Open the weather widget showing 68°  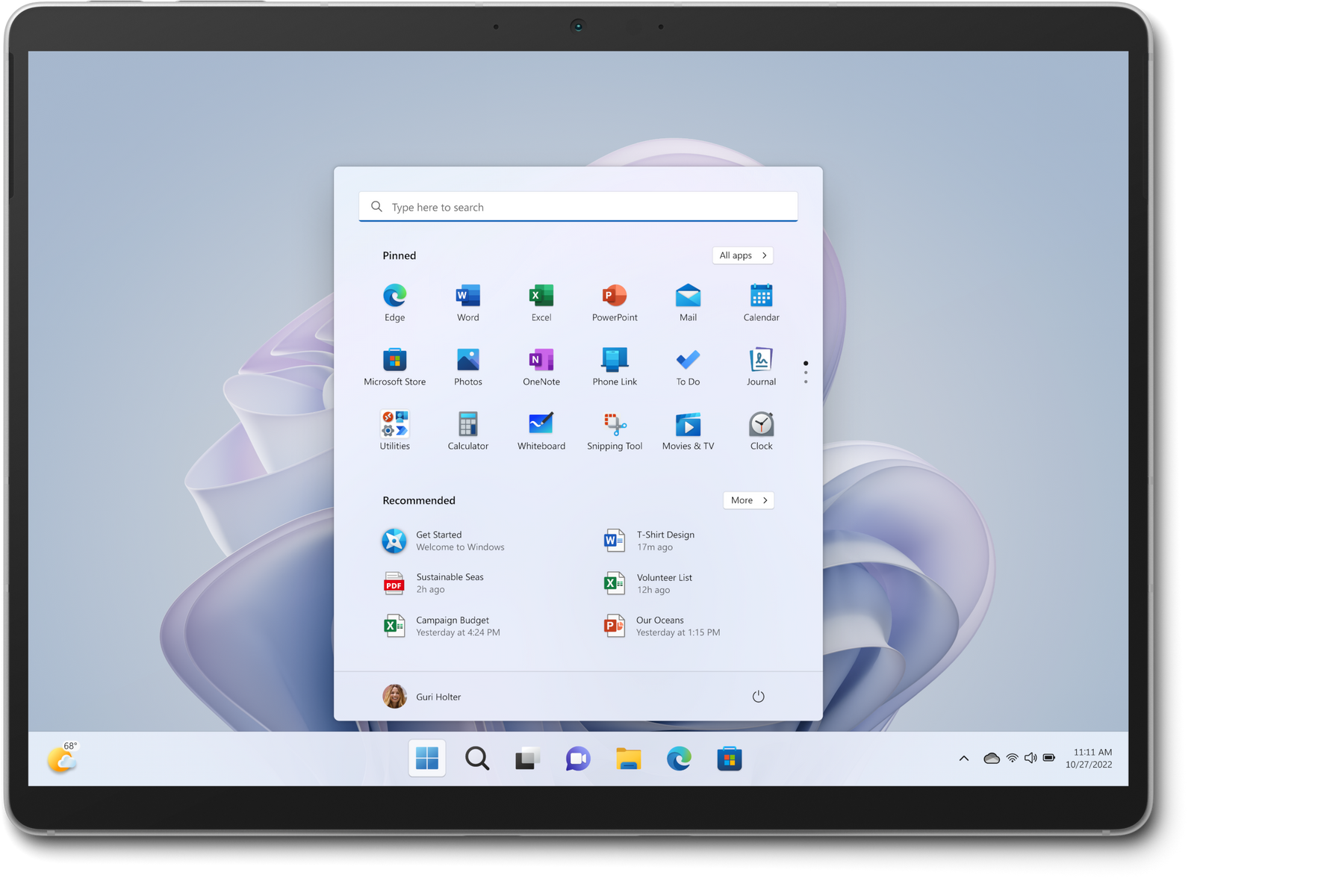[x=63, y=758]
